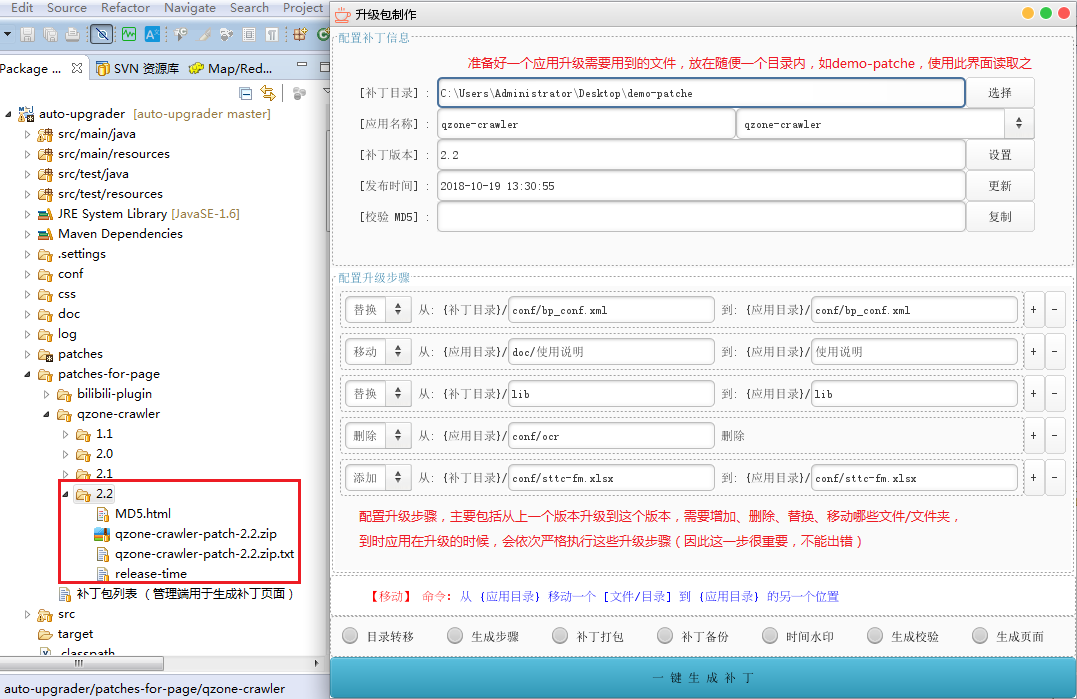
Task: Click the blue letter A toolbar icon
Action: click(x=152, y=34)
